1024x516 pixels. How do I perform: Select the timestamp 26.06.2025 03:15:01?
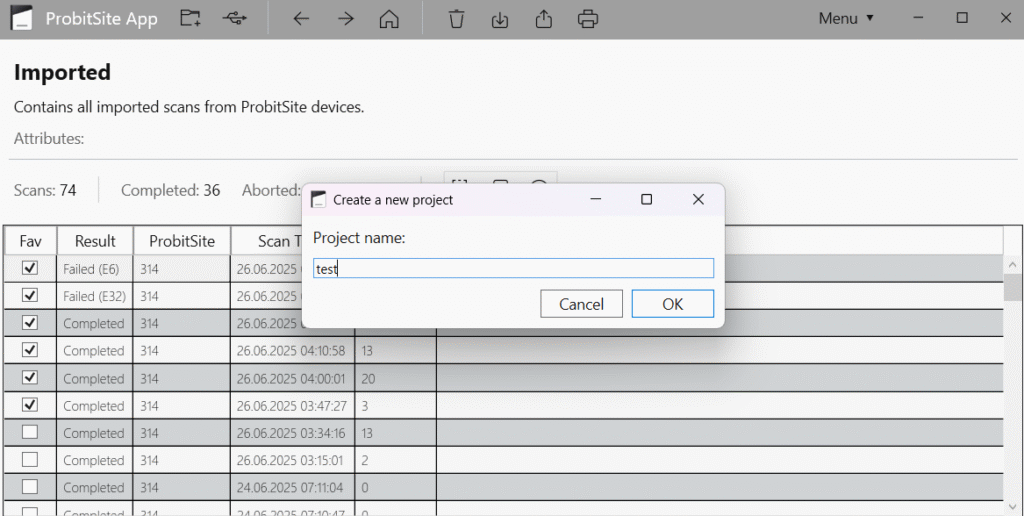290,461
